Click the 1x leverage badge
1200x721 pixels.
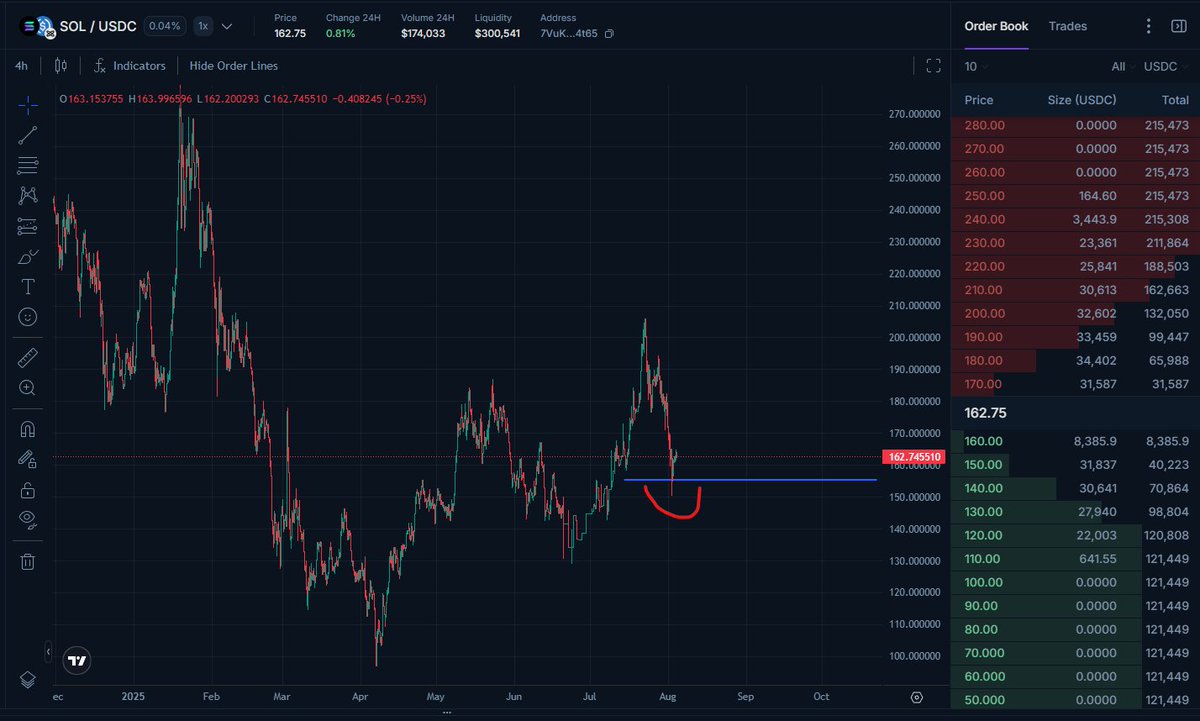pyautogui.click(x=203, y=26)
